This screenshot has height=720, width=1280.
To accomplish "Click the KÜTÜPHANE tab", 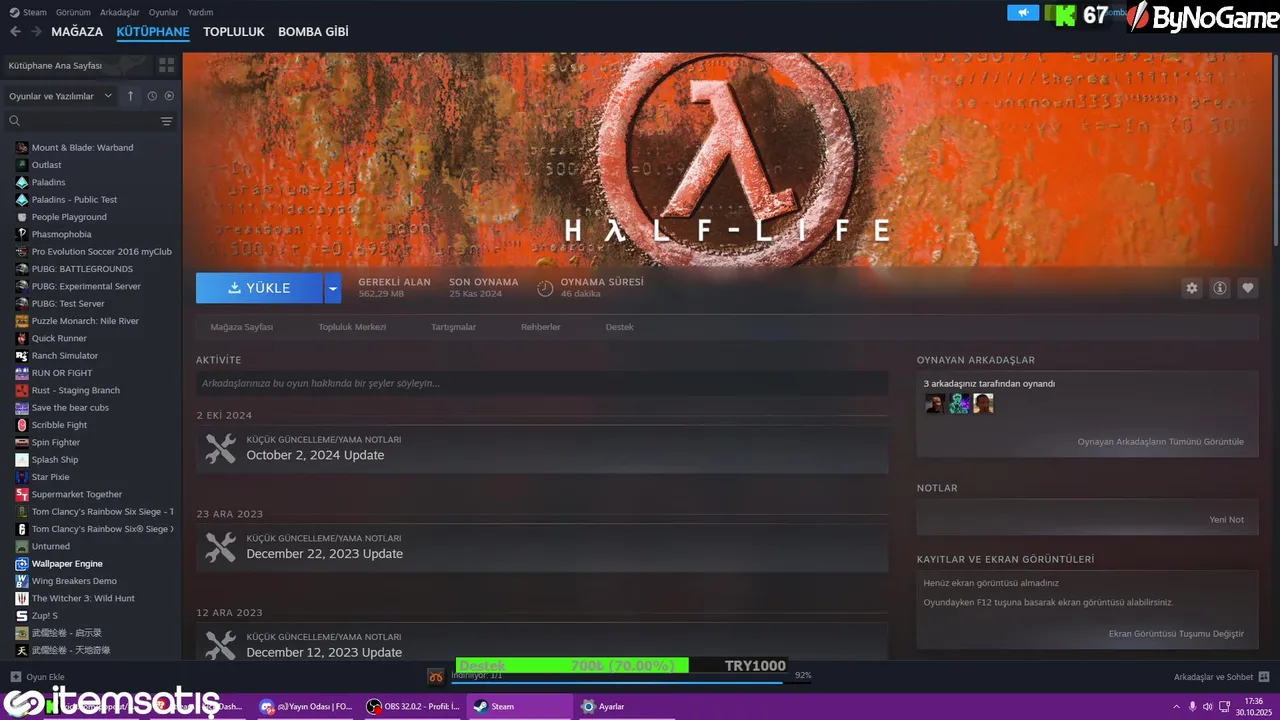I will coord(153,32).
